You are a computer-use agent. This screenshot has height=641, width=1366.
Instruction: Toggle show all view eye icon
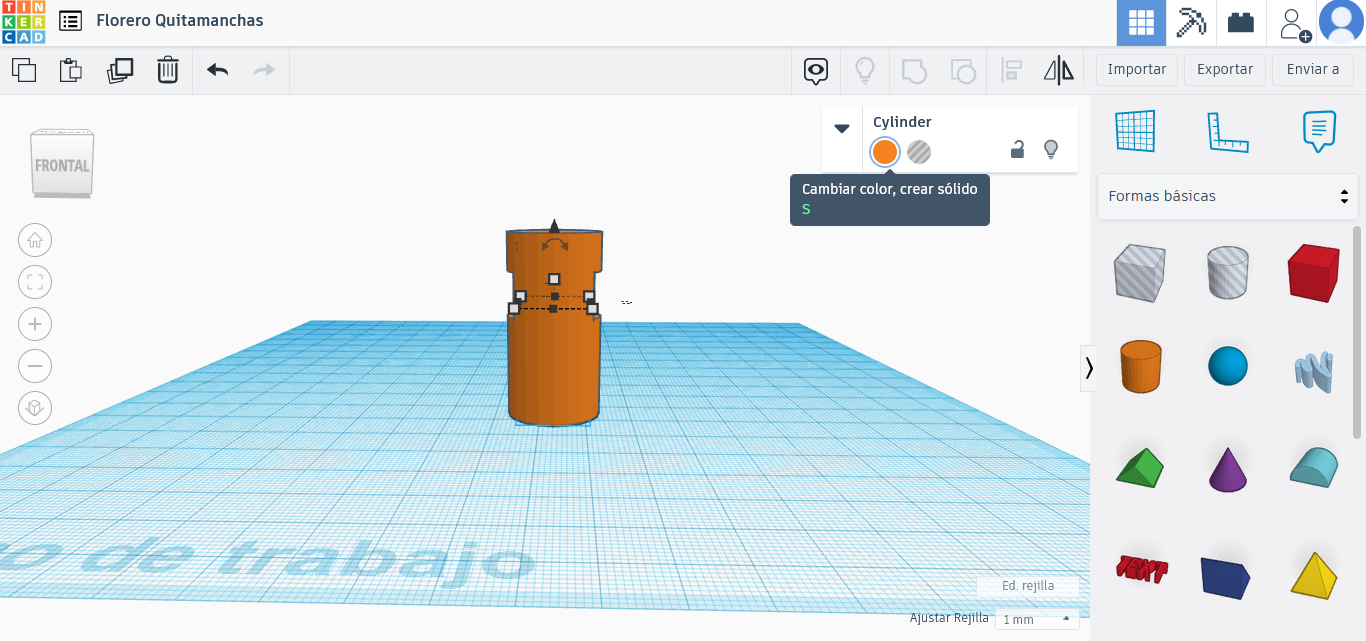(816, 70)
